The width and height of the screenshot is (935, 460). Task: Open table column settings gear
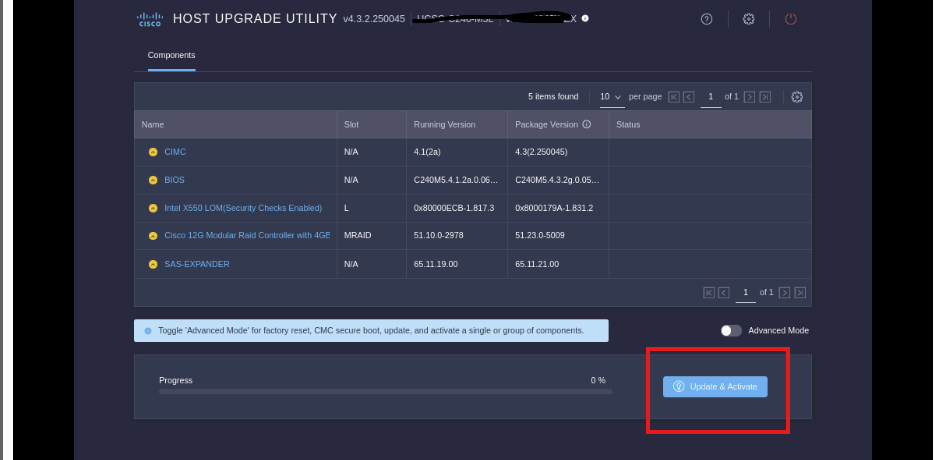(x=797, y=97)
